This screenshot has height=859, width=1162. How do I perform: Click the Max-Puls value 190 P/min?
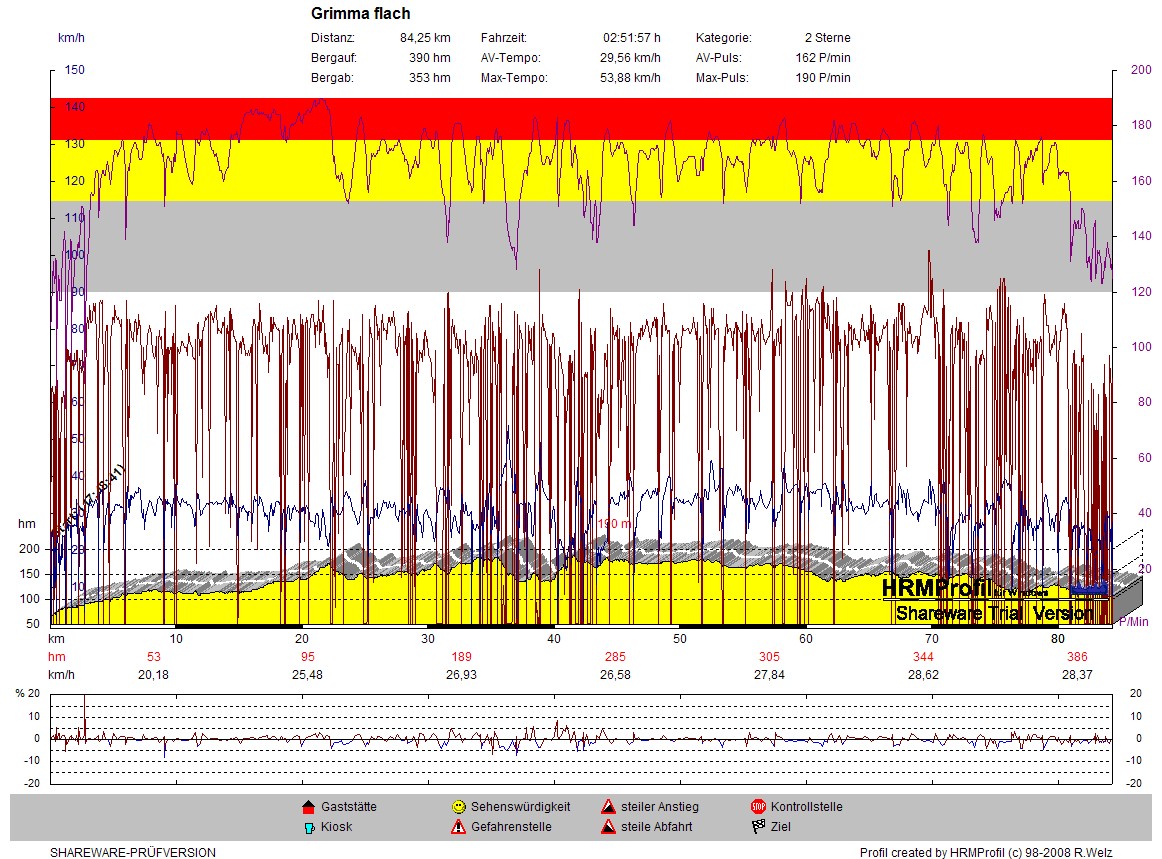pyautogui.click(x=823, y=78)
